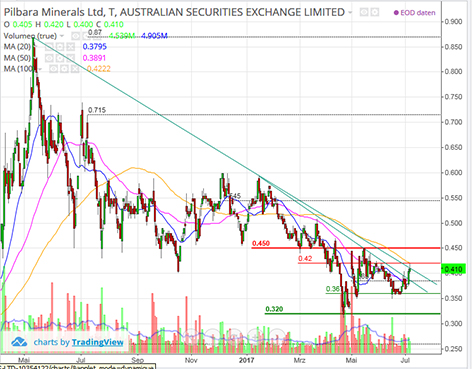Click the TradingView cloud logo
Image resolution: width=472 pixels, height=369 pixels.
[x=19, y=342]
